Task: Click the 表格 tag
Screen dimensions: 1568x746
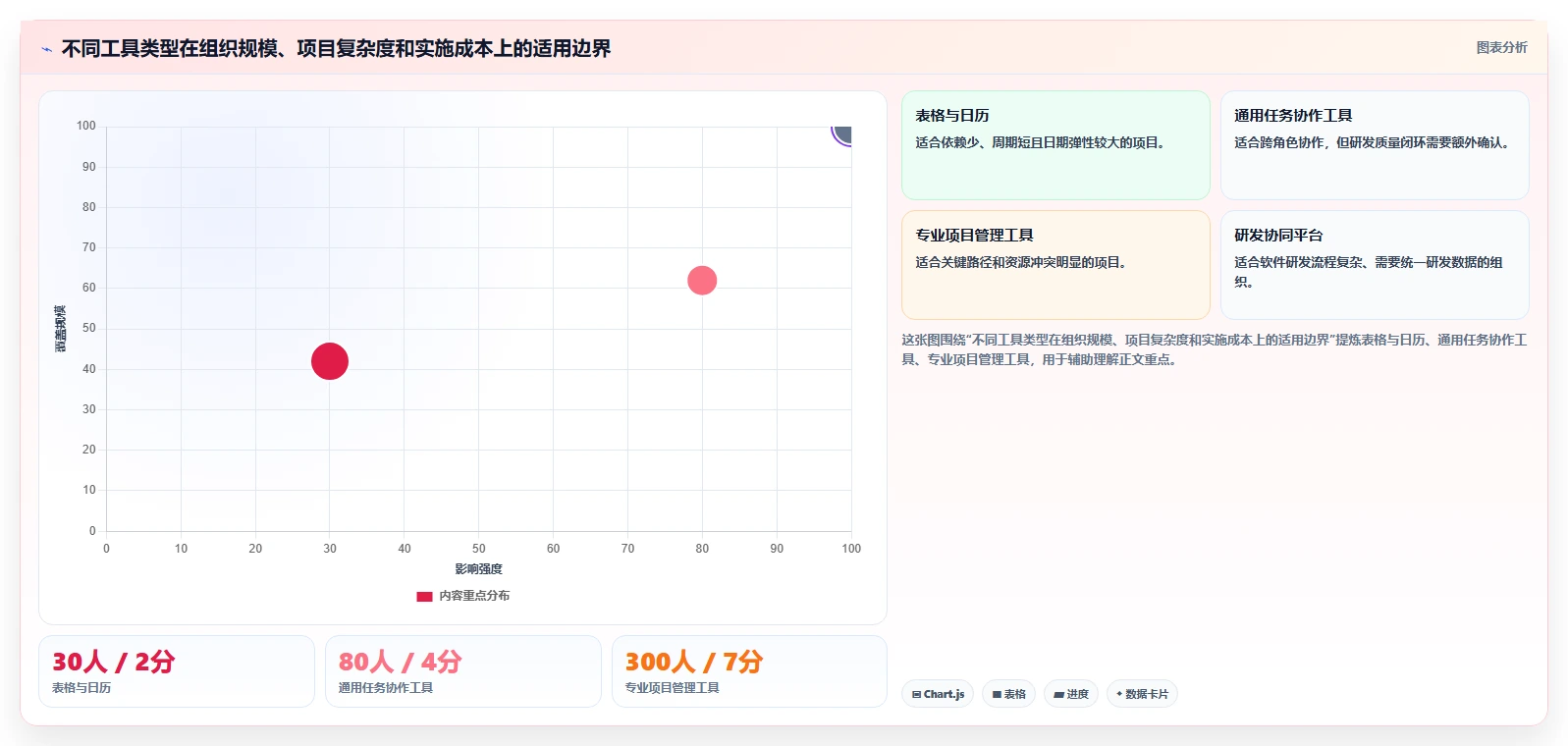Action: click(x=1008, y=694)
